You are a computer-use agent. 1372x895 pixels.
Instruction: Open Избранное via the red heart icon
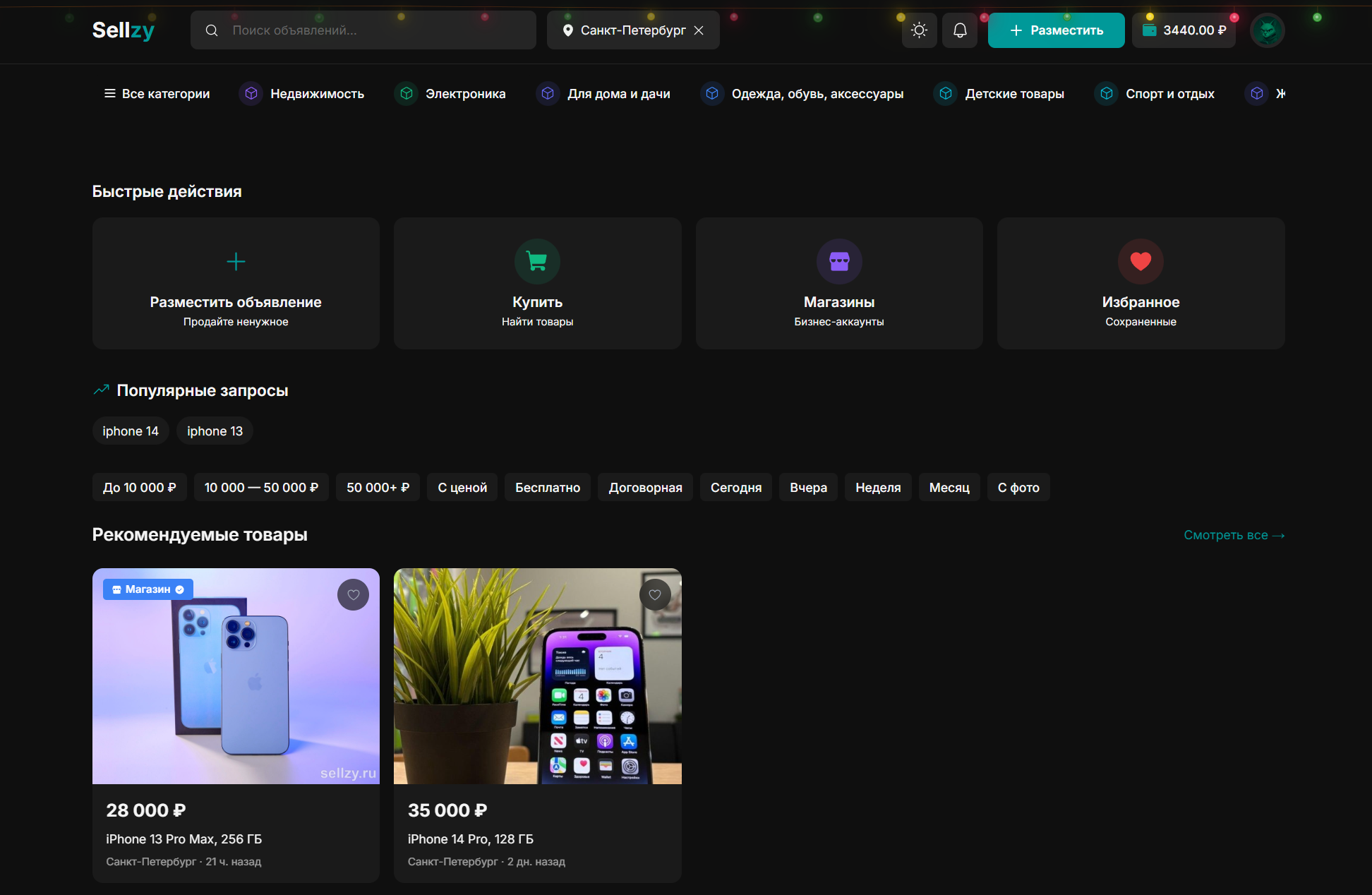pos(1141,262)
